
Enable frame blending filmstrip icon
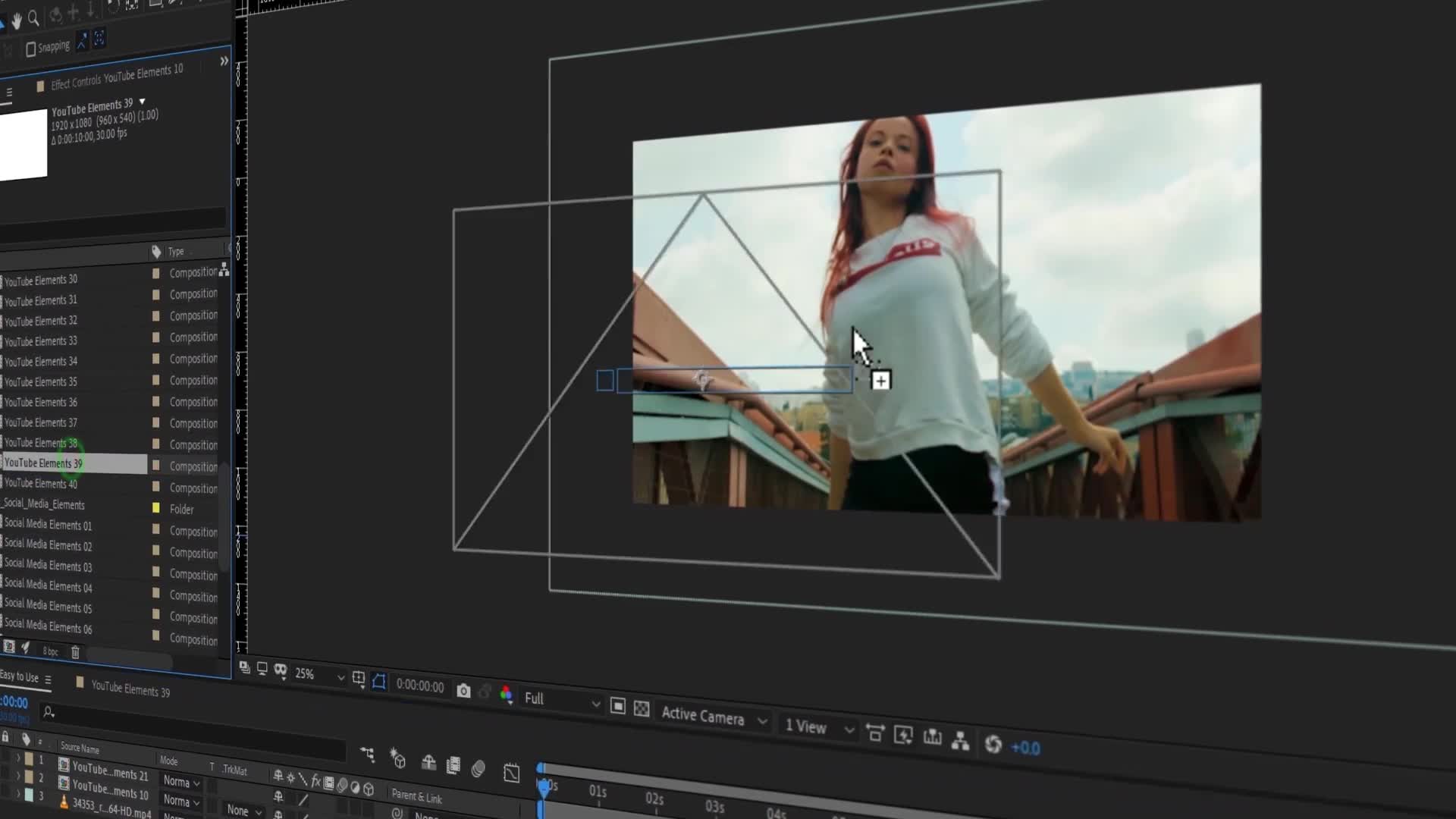(453, 766)
